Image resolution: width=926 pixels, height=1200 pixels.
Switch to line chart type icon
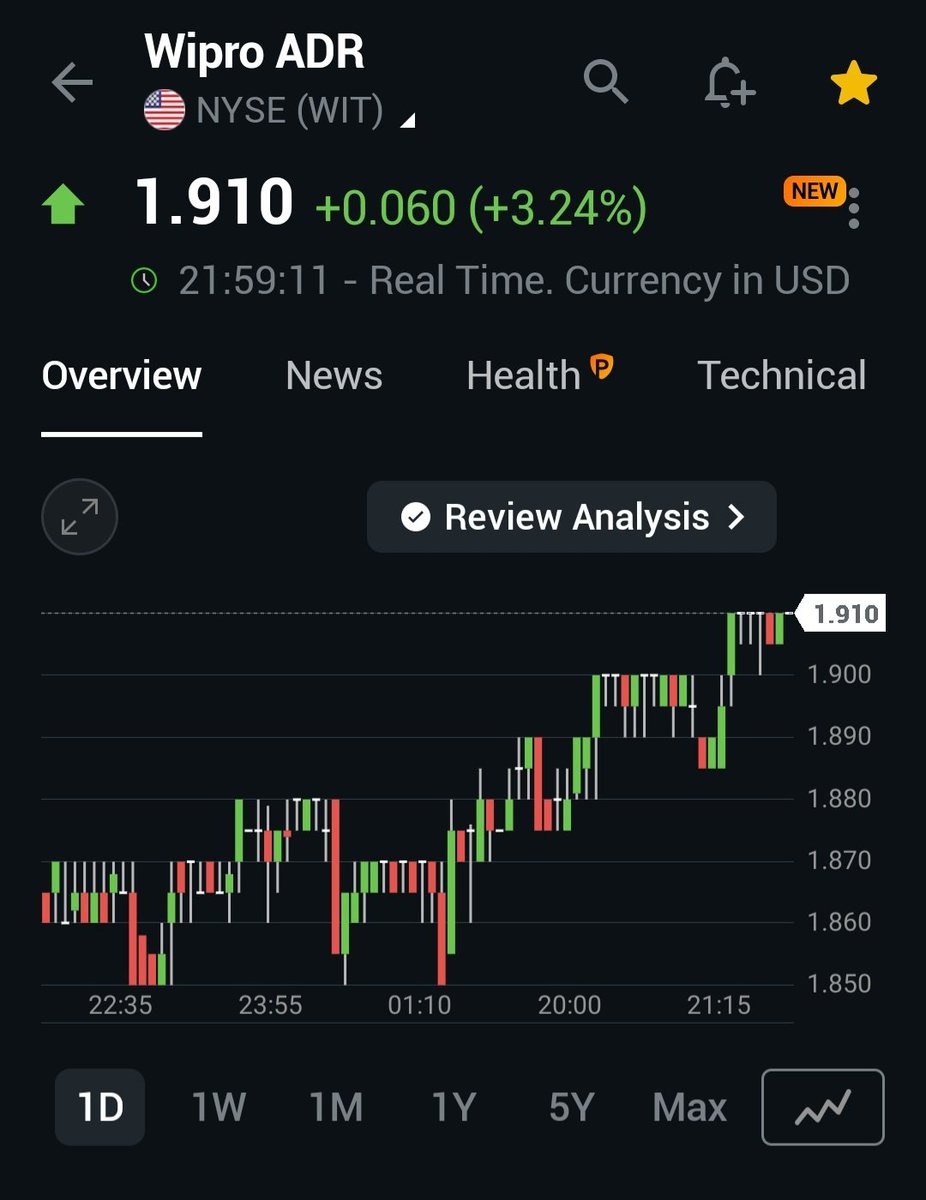[823, 1107]
